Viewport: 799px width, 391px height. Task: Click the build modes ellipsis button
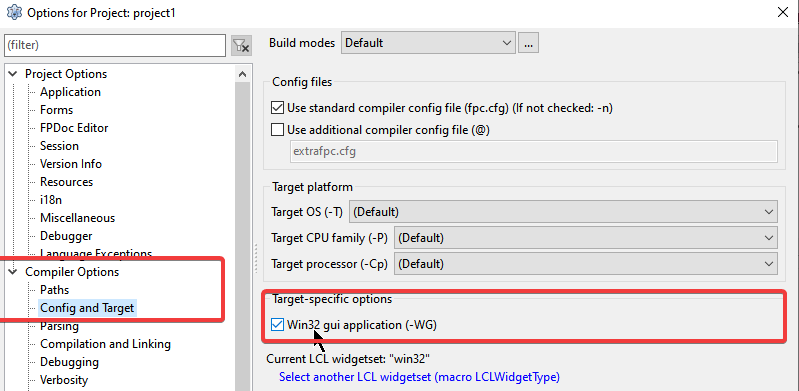point(528,43)
